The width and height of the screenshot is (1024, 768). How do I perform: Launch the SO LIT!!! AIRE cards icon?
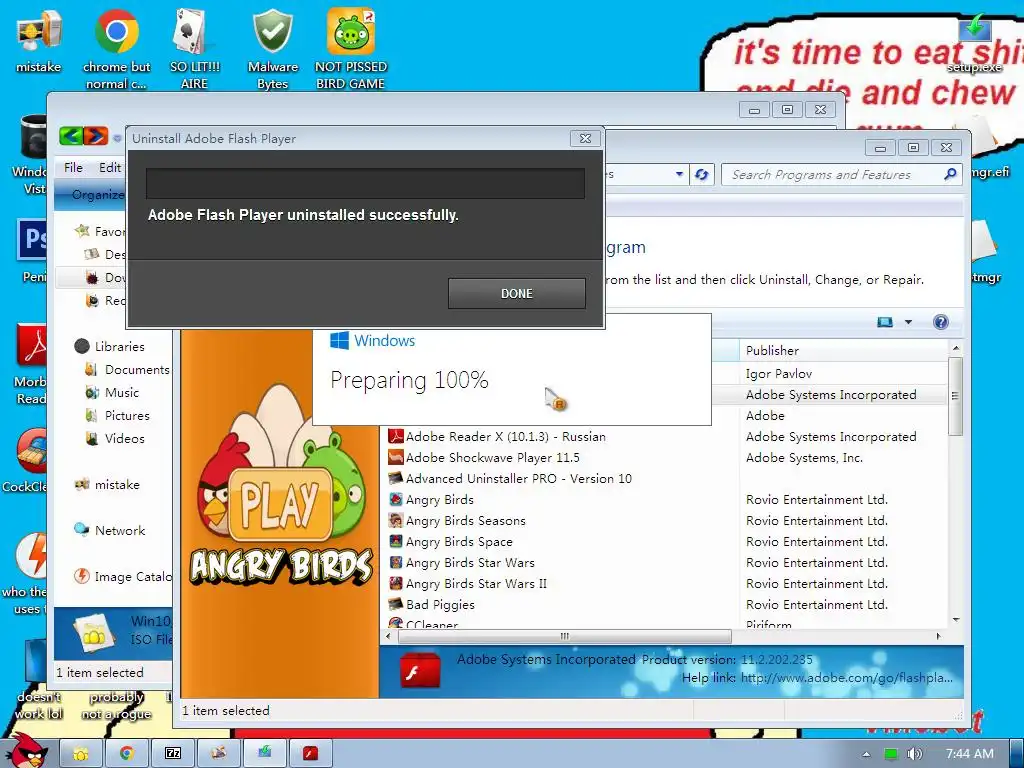click(x=195, y=49)
